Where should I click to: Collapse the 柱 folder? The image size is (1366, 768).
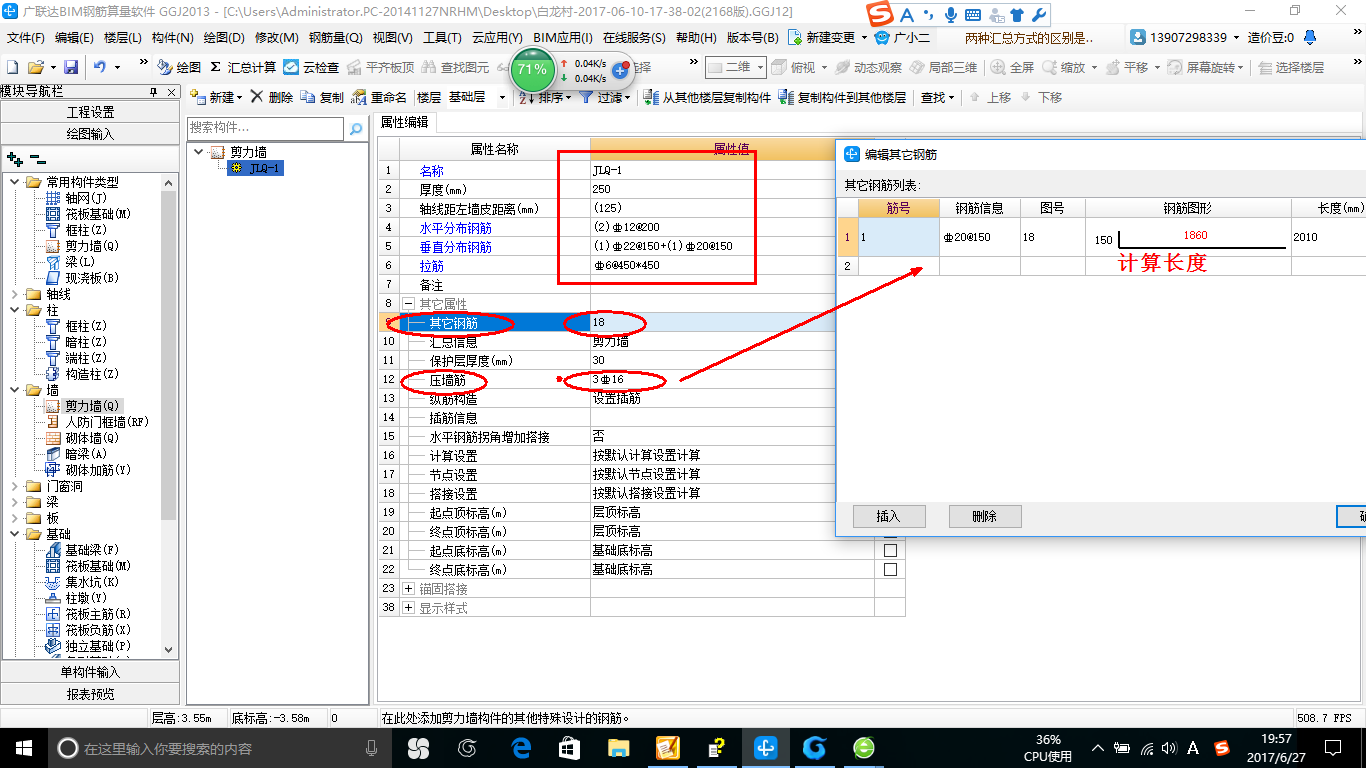point(14,310)
